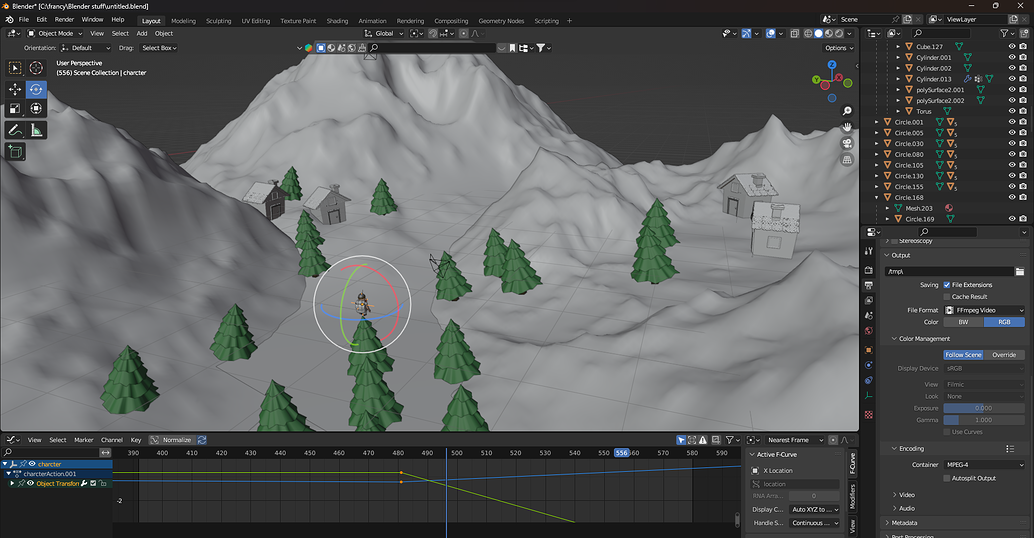Viewport: 1034px width, 538px height.
Task: Click the Override color management button
Action: [1004, 355]
